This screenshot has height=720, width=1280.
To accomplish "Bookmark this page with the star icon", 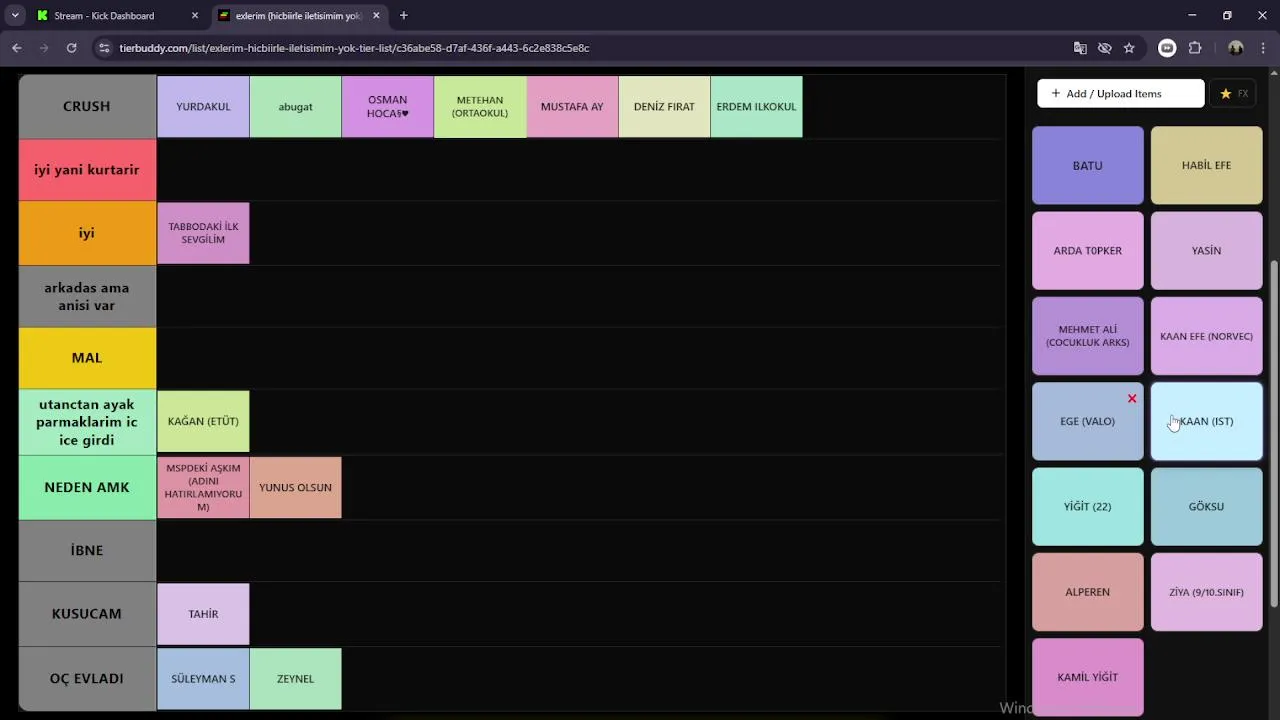I will click(x=1129, y=48).
